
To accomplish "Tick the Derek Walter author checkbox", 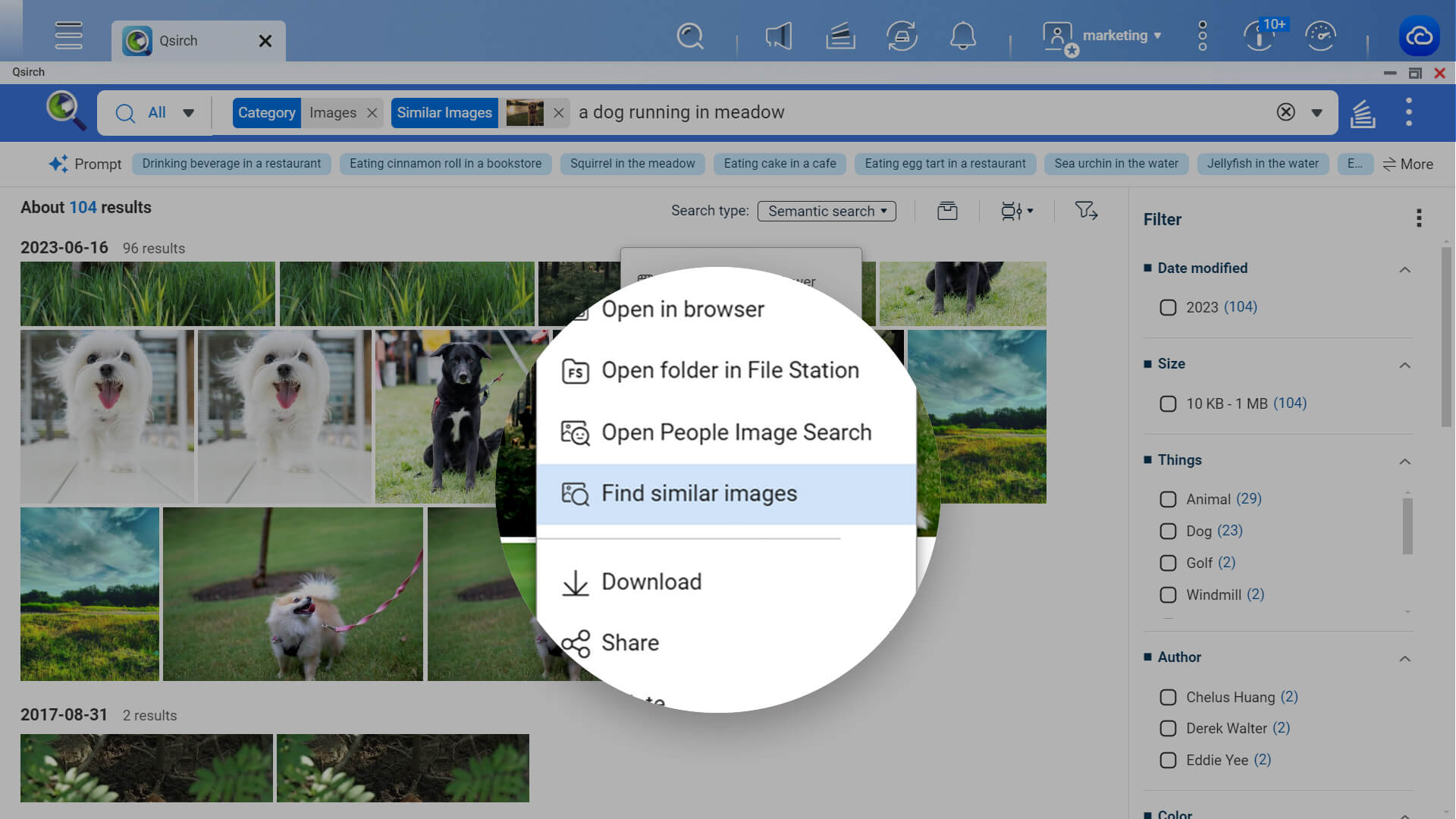I will pyautogui.click(x=1168, y=728).
